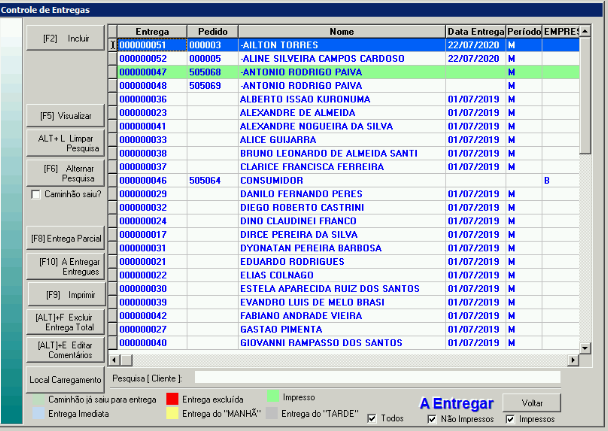608x431 pixels.
Task: Click the Data Entrega column header
Action: (x=475, y=32)
